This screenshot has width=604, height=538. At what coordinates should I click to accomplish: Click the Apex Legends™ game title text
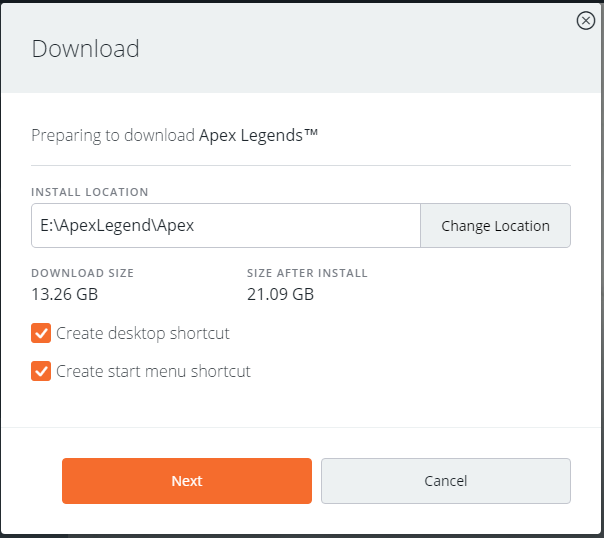pos(258,135)
